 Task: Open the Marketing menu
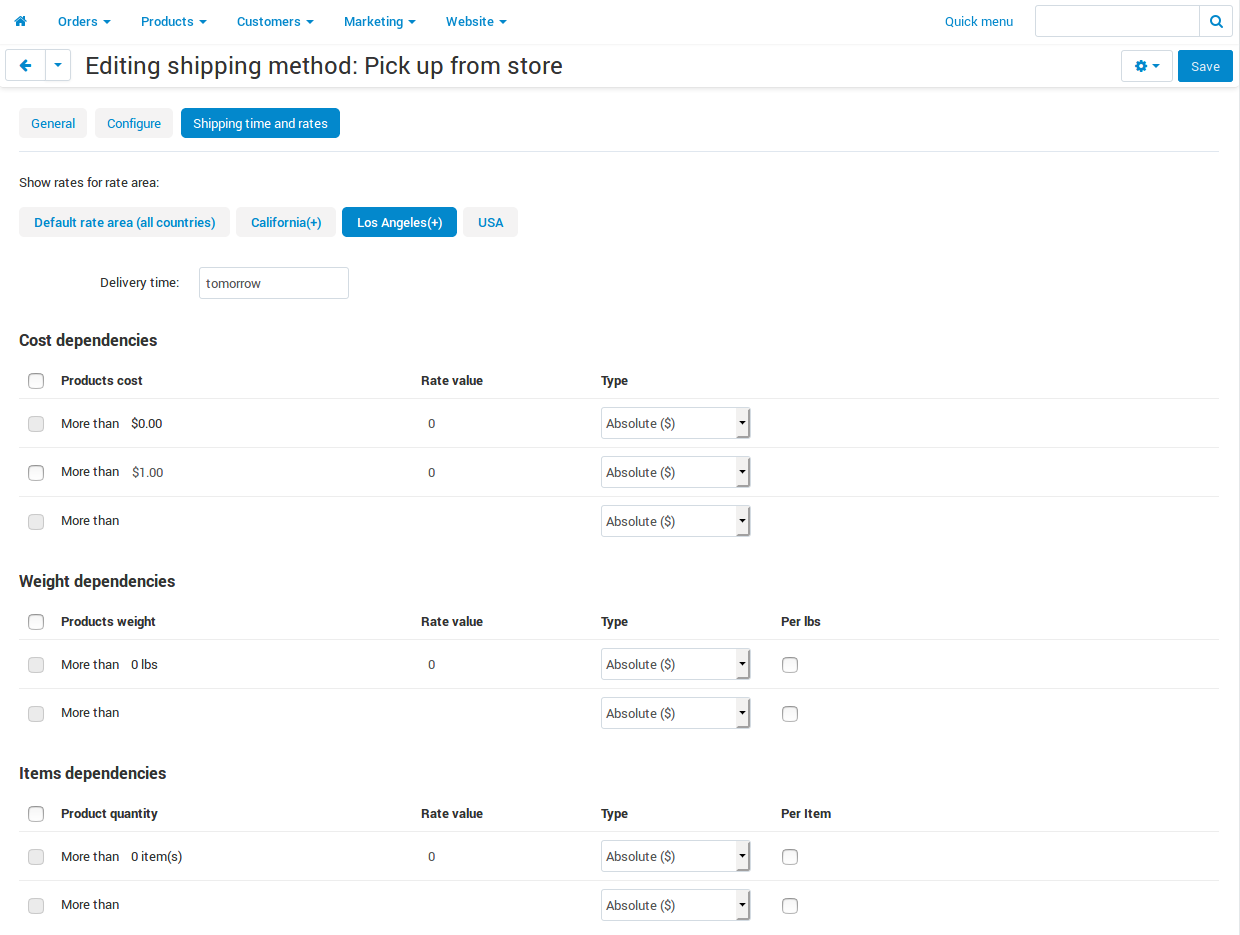[380, 21]
